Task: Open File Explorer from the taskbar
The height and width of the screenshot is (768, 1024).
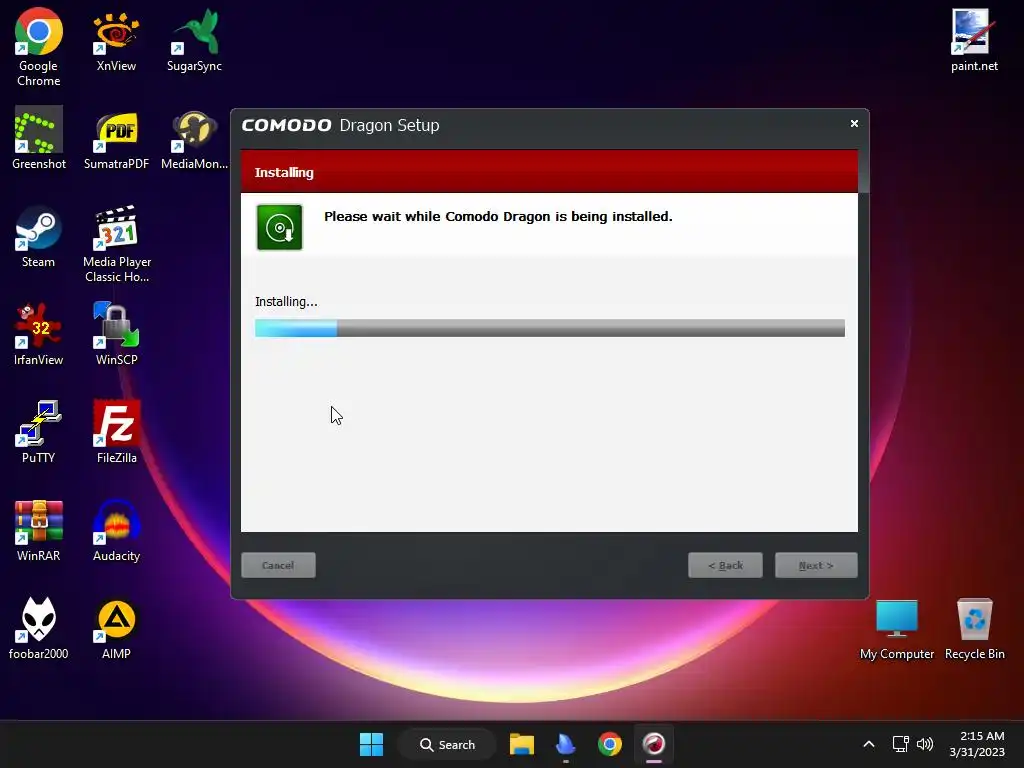Action: tap(522, 744)
